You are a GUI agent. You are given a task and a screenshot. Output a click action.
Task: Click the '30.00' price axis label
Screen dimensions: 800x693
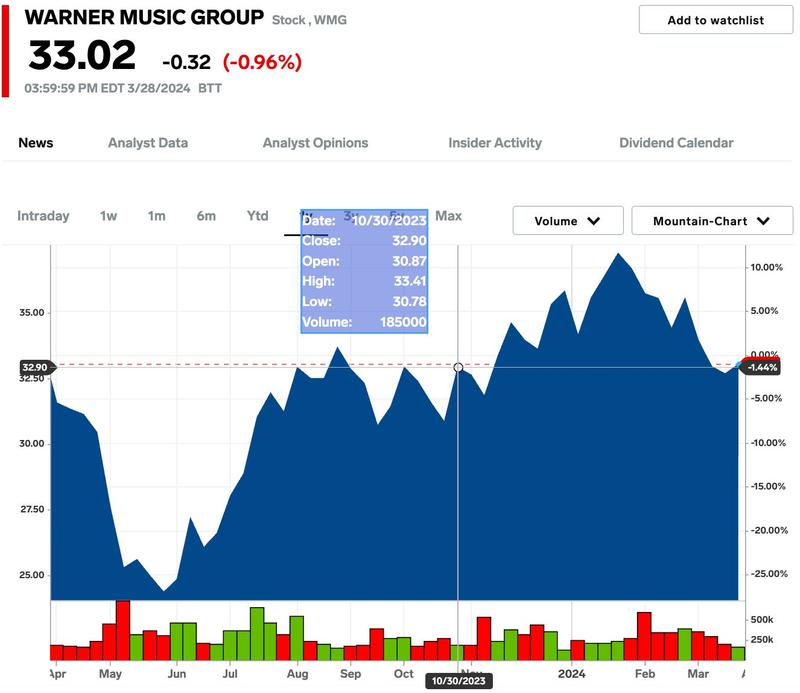tap(32, 443)
